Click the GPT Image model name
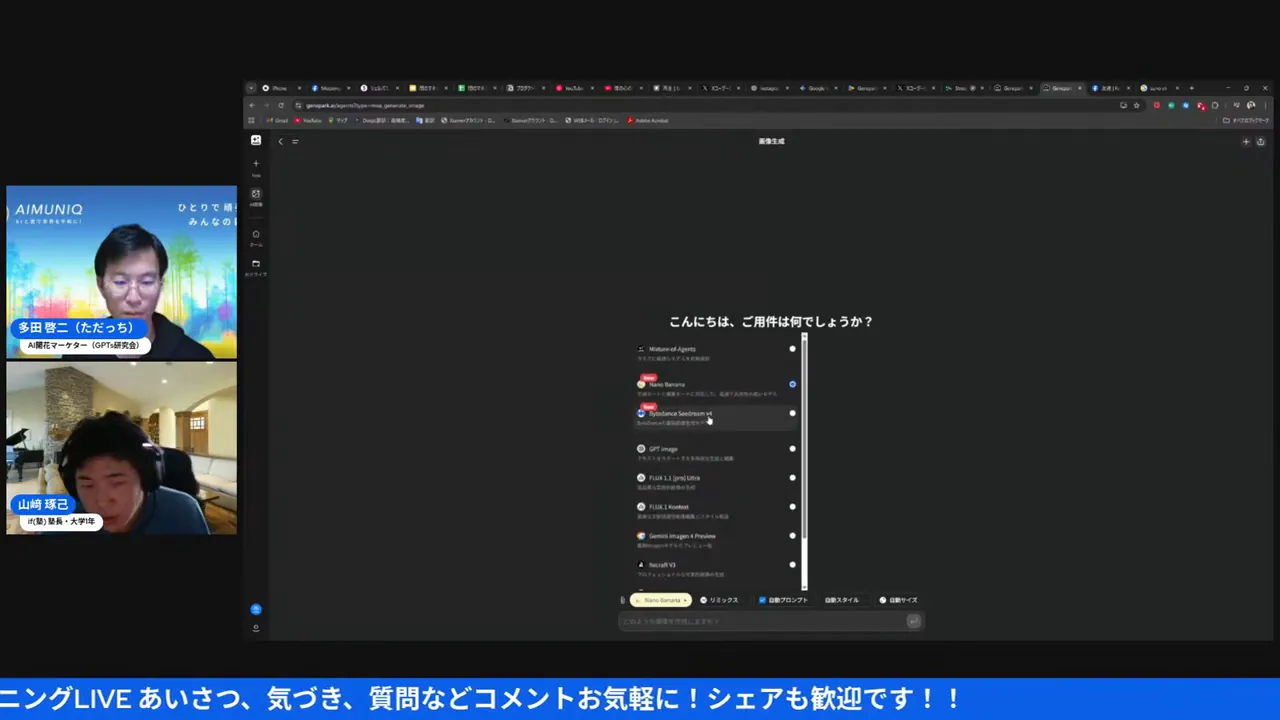 point(663,449)
